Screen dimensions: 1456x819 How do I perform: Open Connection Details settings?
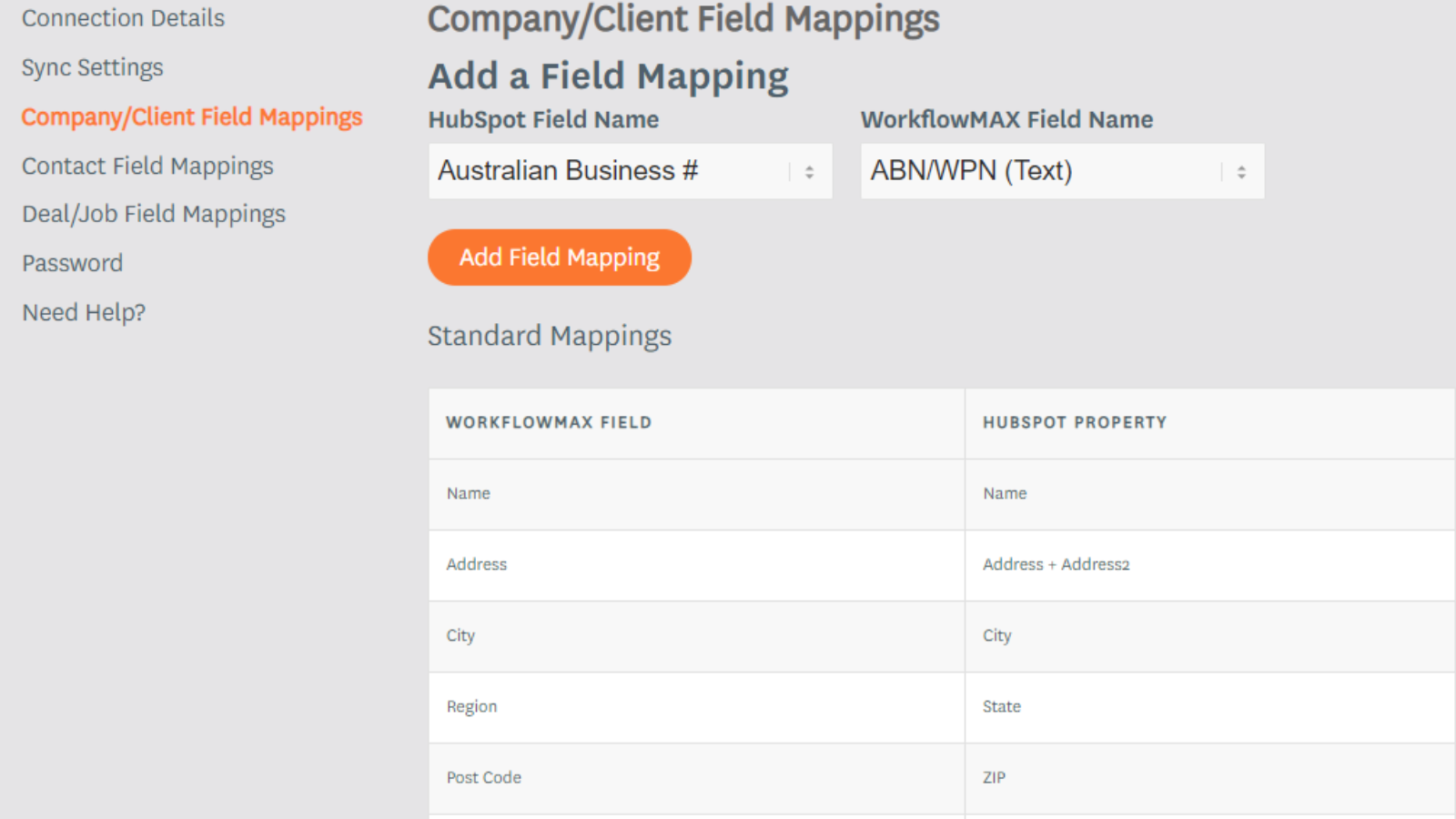(123, 18)
